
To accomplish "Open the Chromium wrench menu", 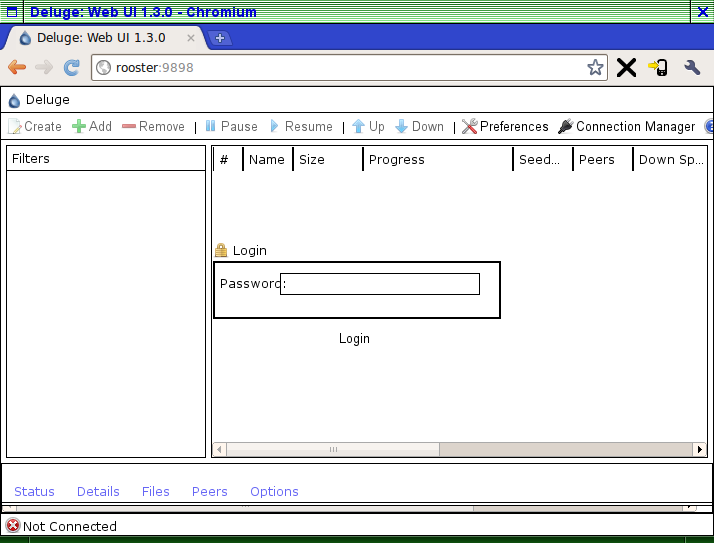I will (x=692, y=68).
